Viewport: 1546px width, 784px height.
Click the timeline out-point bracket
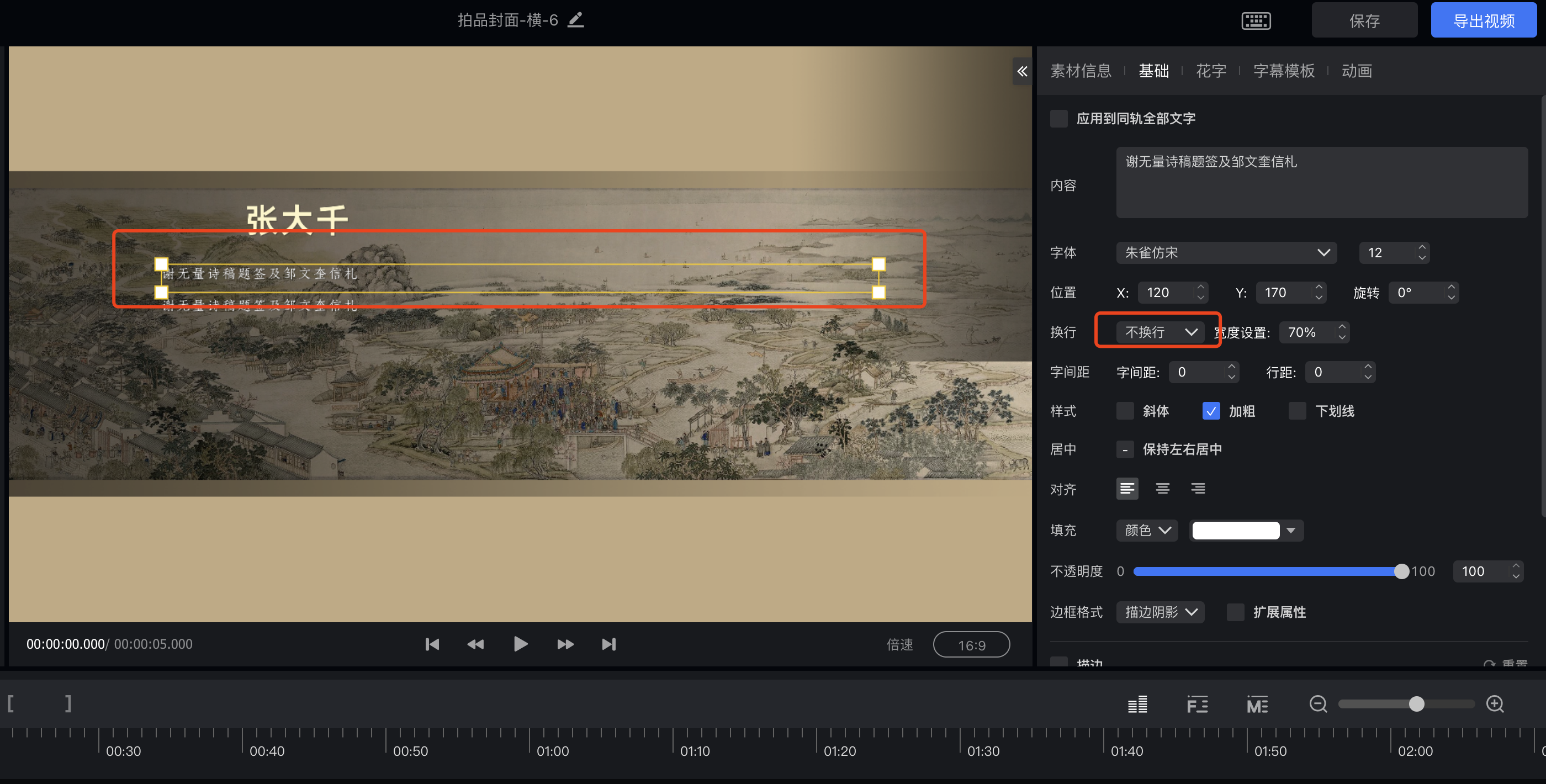pyautogui.click(x=68, y=703)
